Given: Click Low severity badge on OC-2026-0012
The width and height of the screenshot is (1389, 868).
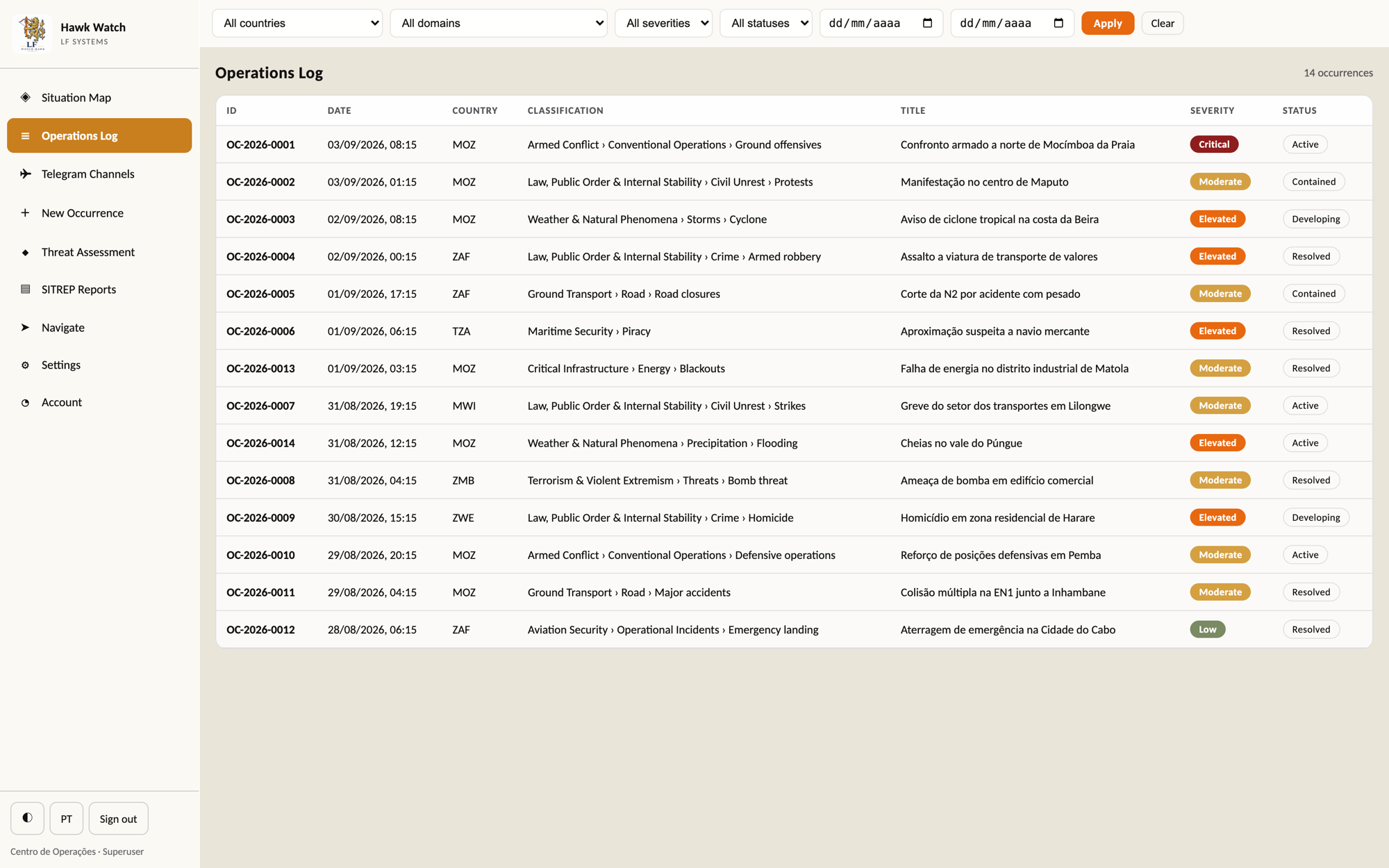Looking at the screenshot, I should (1208, 629).
